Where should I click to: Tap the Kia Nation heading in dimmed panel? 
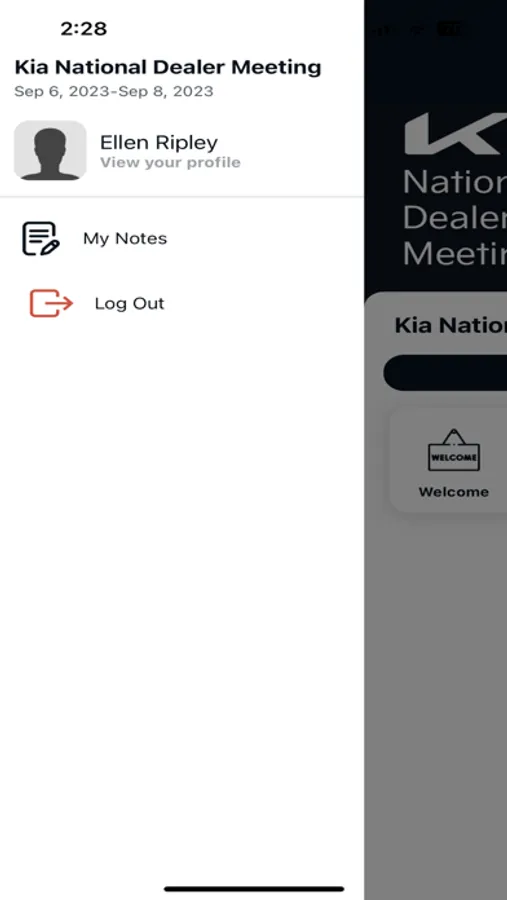(451, 325)
